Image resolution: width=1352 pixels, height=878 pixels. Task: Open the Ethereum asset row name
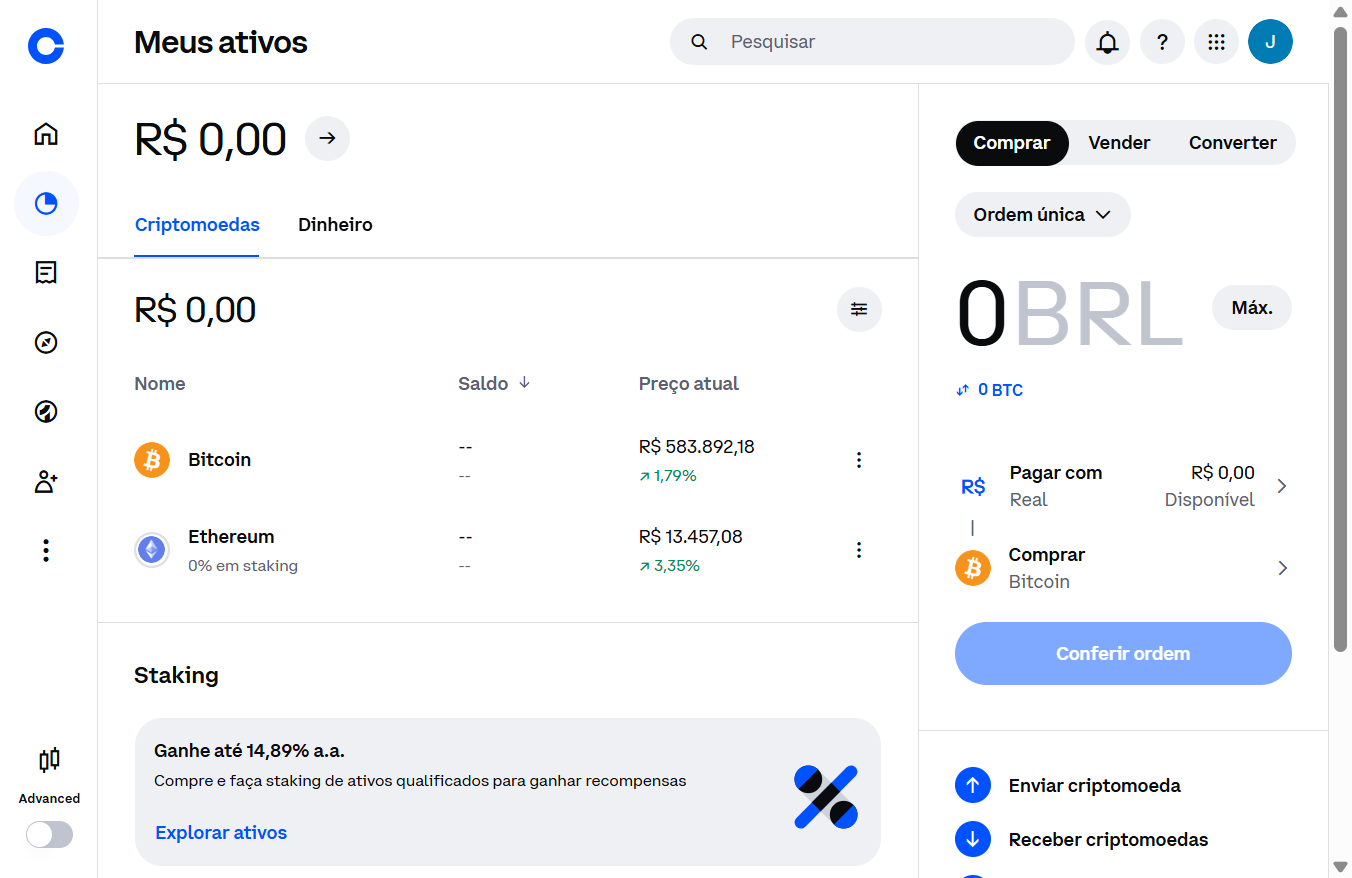(x=231, y=537)
